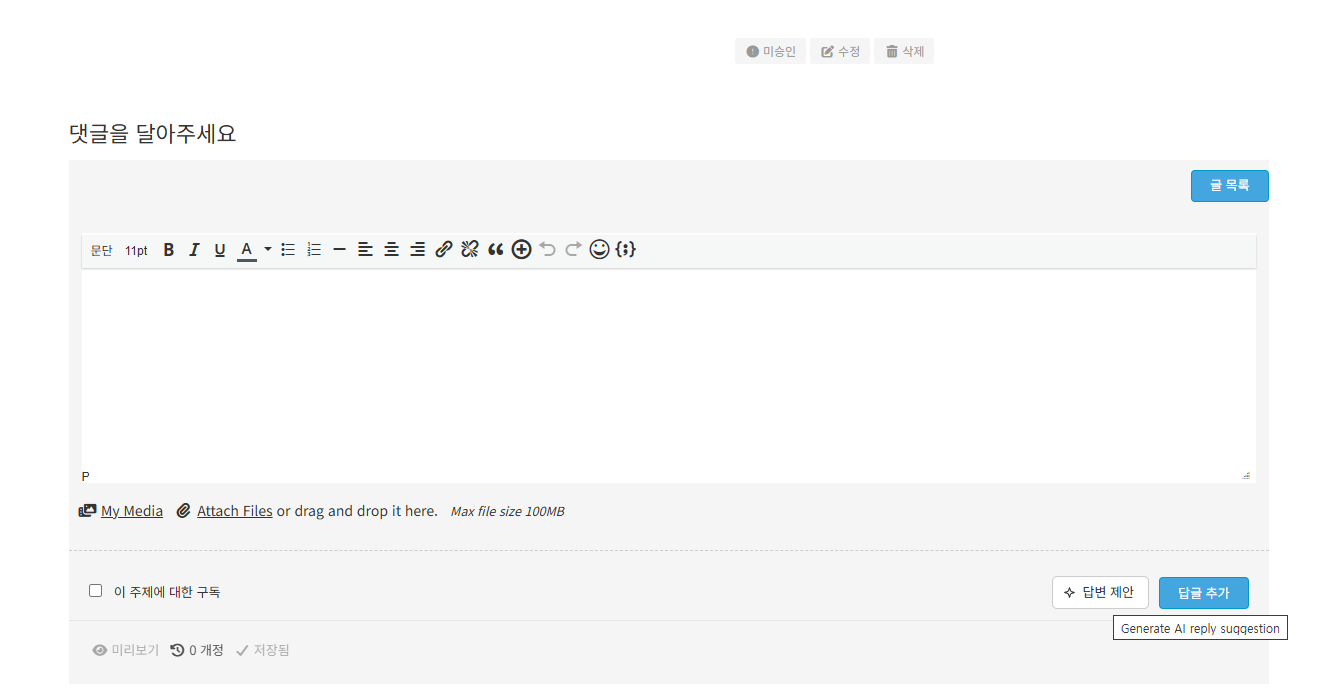Screen dimensions: 1329x694
Task: Apply the text color A swatch
Action: click(246, 250)
